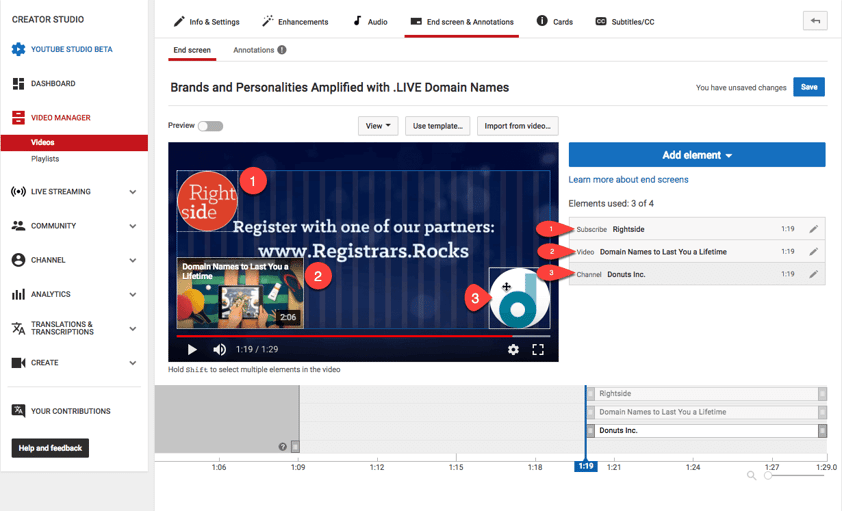Open the Subtitles/CC tab

[x=625, y=21]
